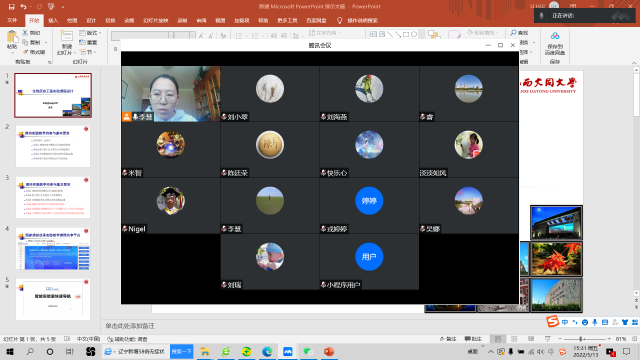This screenshot has height=360, width=640.
Task: Click 刘小翠's avatar in the meeting
Action: [x=270, y=89]
